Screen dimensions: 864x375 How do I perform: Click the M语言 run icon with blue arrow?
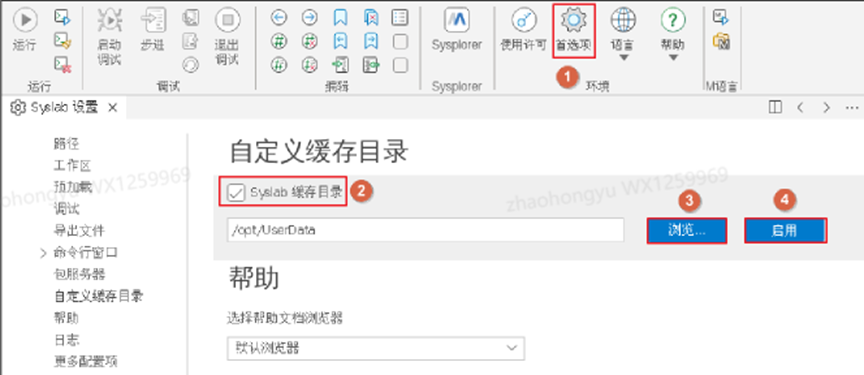[721, 18]
